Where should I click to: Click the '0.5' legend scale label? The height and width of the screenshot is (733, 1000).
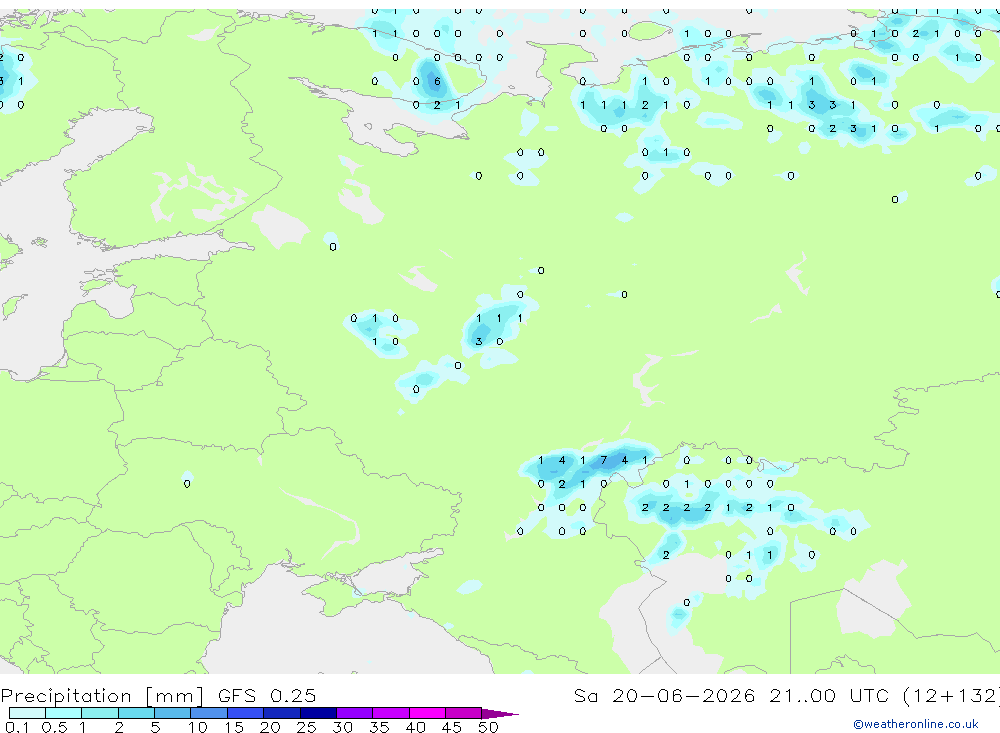point(54,727)
